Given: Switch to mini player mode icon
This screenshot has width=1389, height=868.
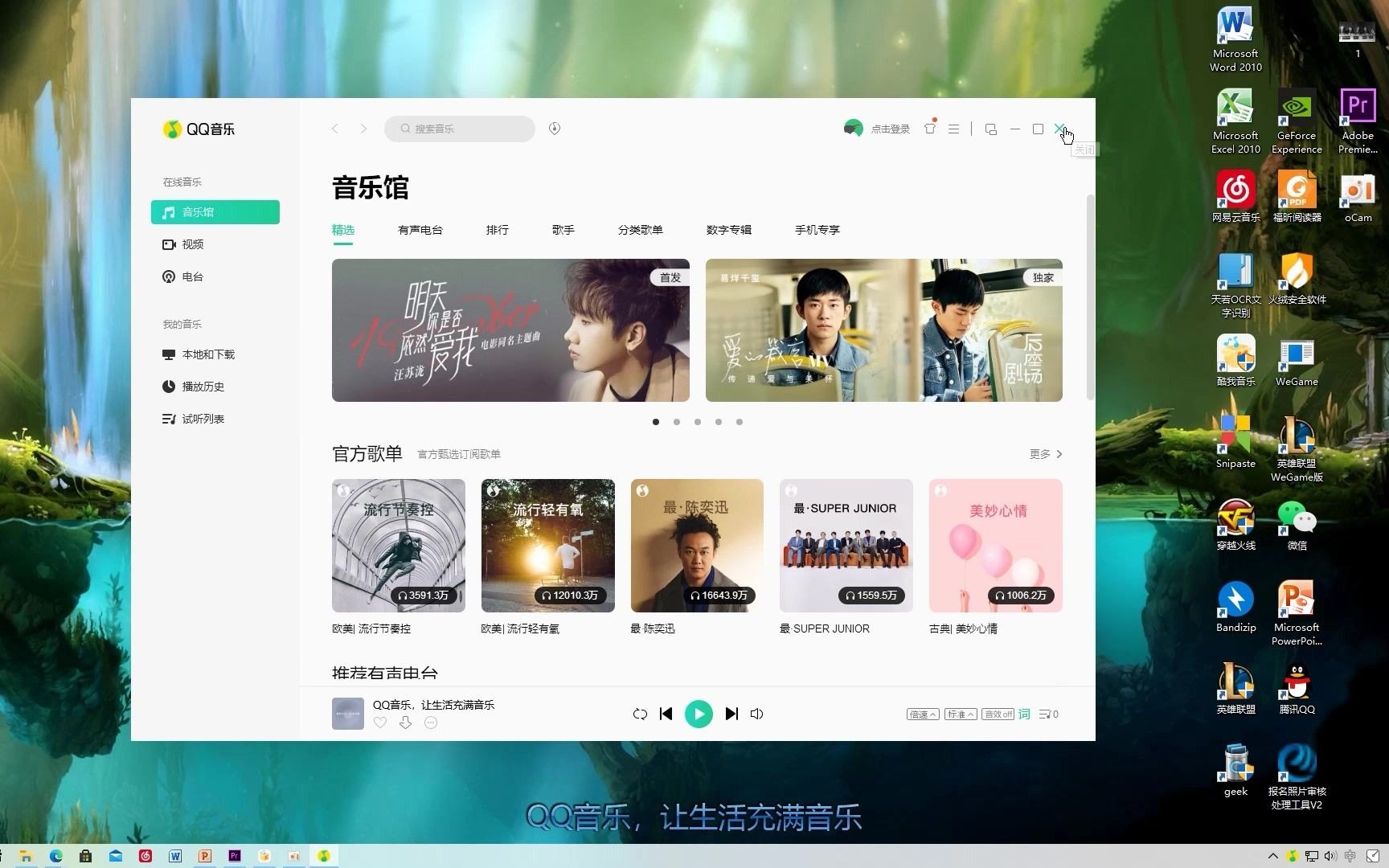Looking at the screenshot, I should click(991, 129).
